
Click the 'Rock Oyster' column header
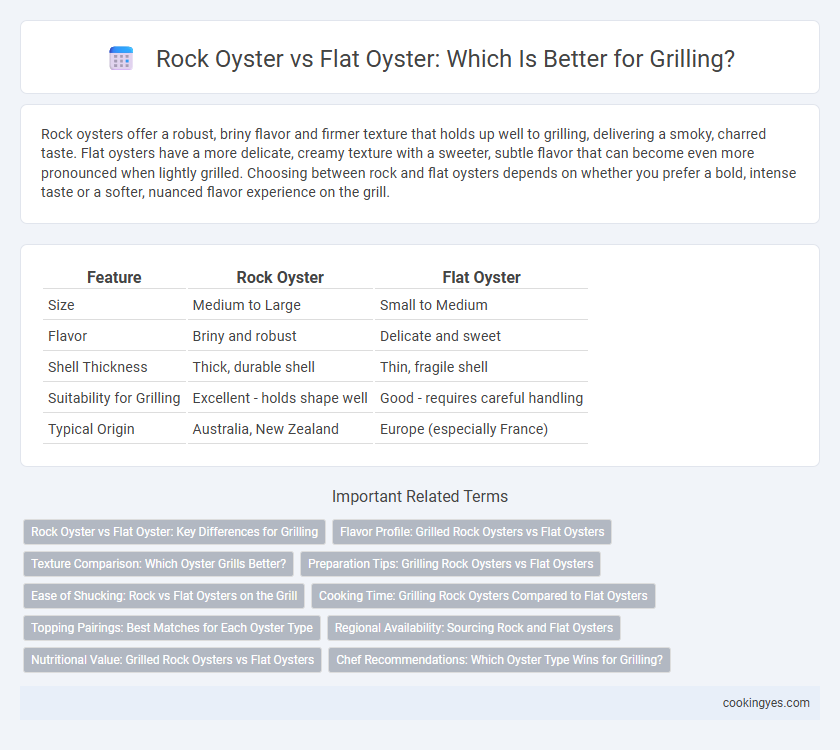[x=280, y=278]
